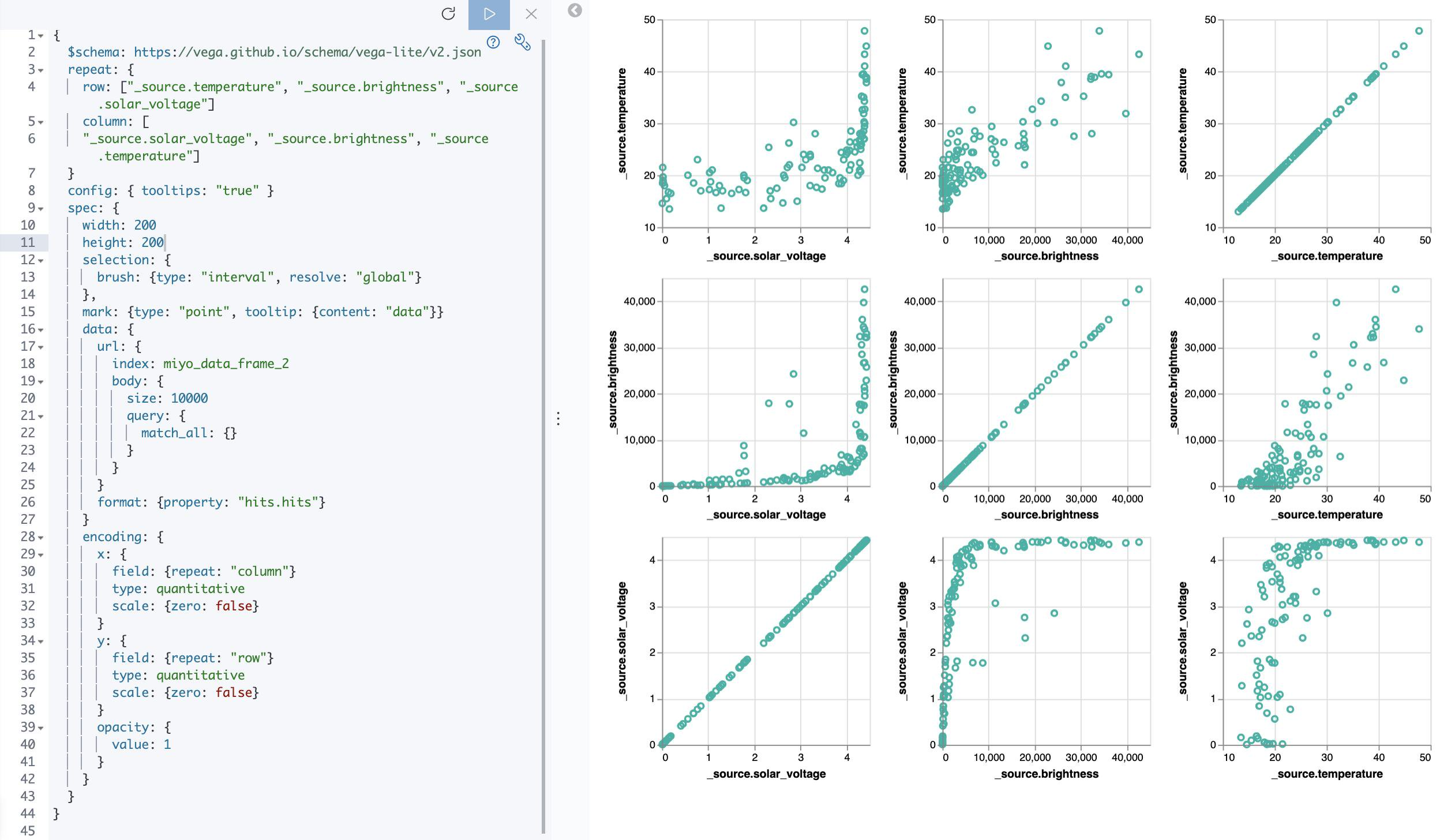Collapse the selection block at line 12

pos(41,261)
